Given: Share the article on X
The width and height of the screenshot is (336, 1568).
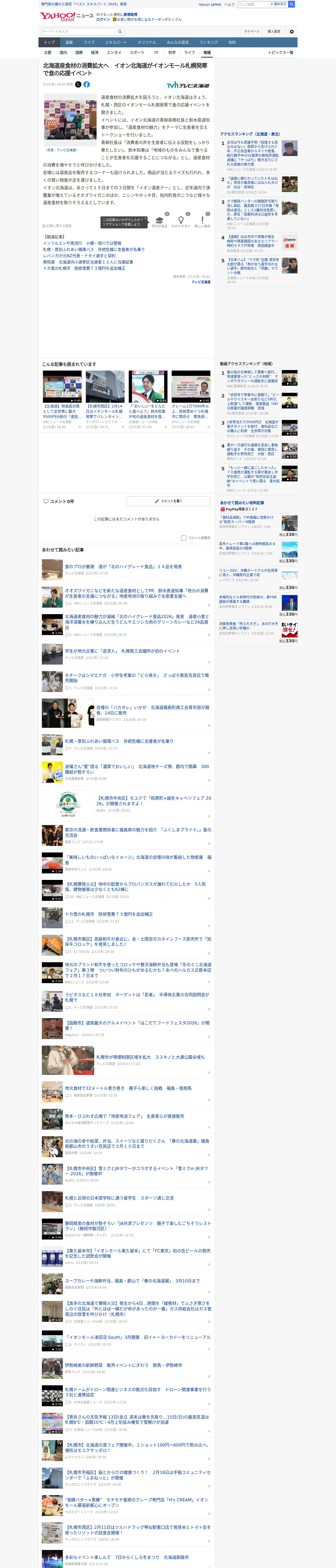Looking at the screenshot, I should coord(78,85).
